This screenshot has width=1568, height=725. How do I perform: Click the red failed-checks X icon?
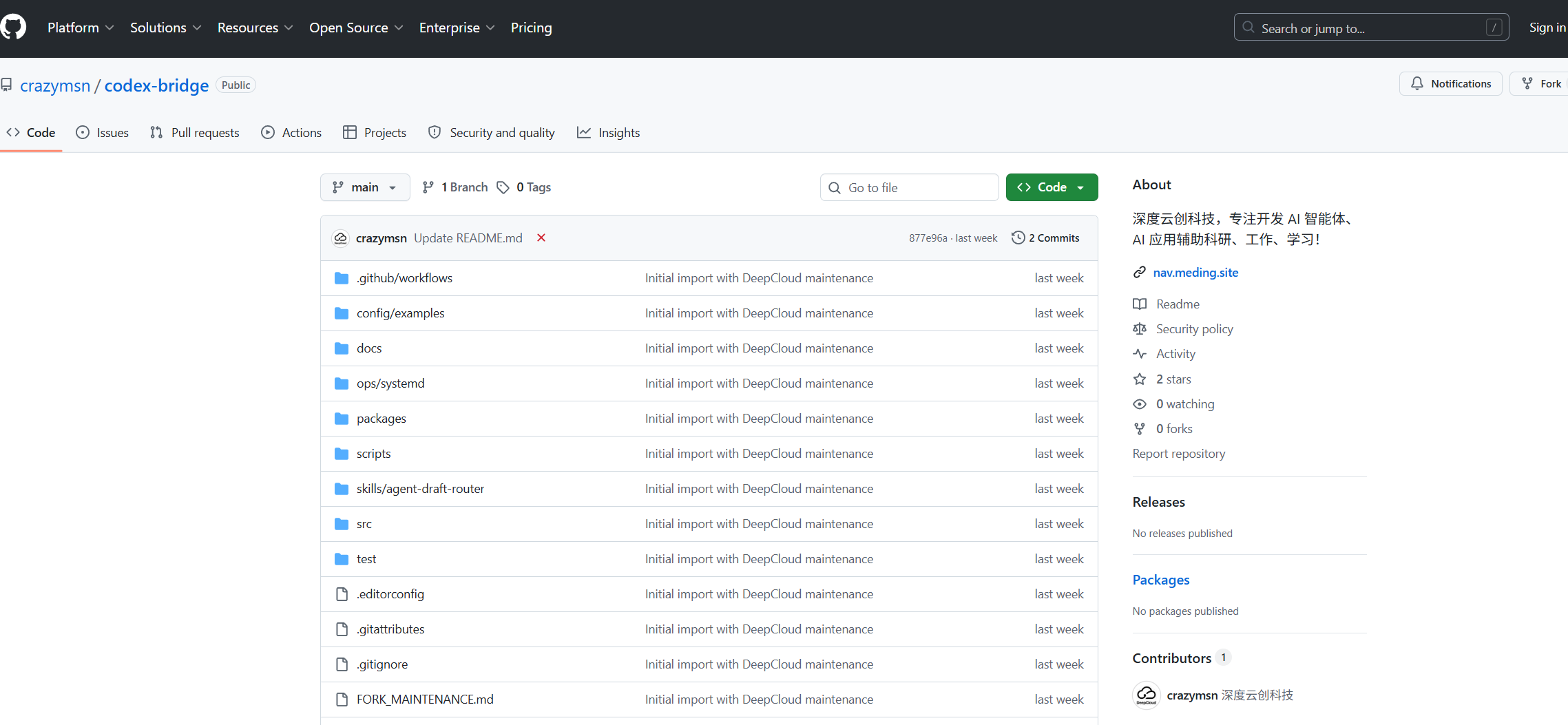(541, 238)
